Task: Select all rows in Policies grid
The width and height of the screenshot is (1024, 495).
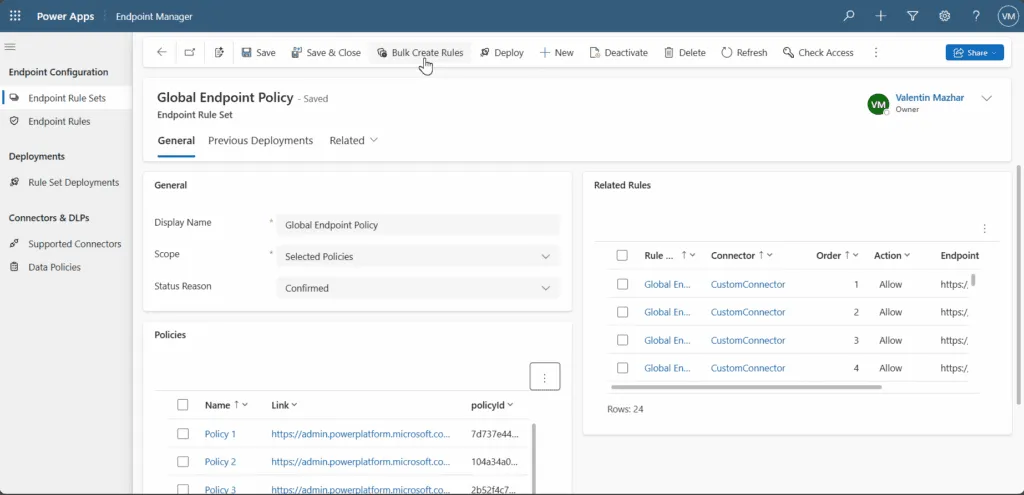Action: pos(183,405)
